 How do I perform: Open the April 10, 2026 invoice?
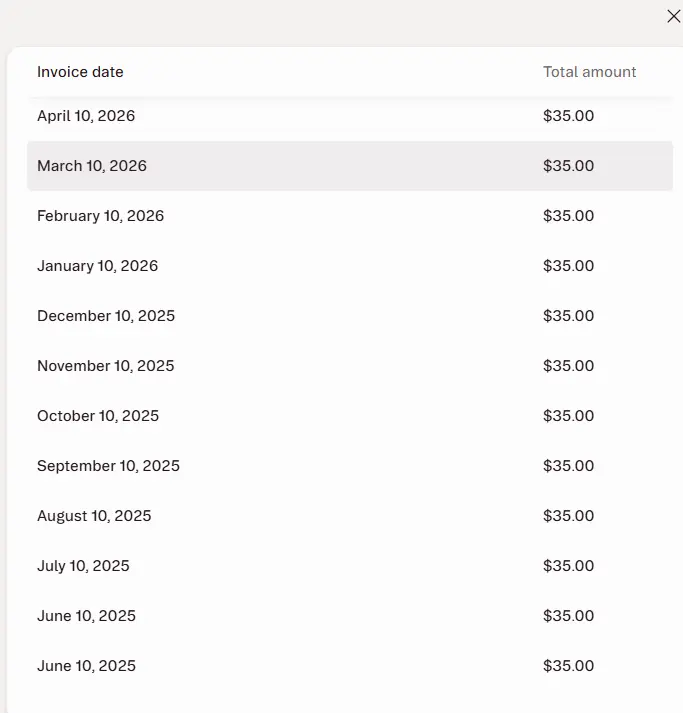(350, 116)
